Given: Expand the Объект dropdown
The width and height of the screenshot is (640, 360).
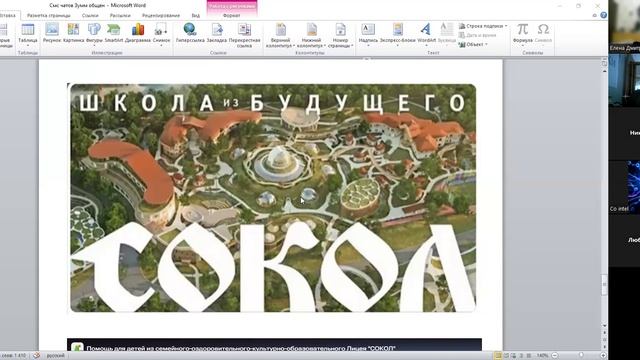Looking at the screenshot, I should pyautogui.click(x=486, y=44).
